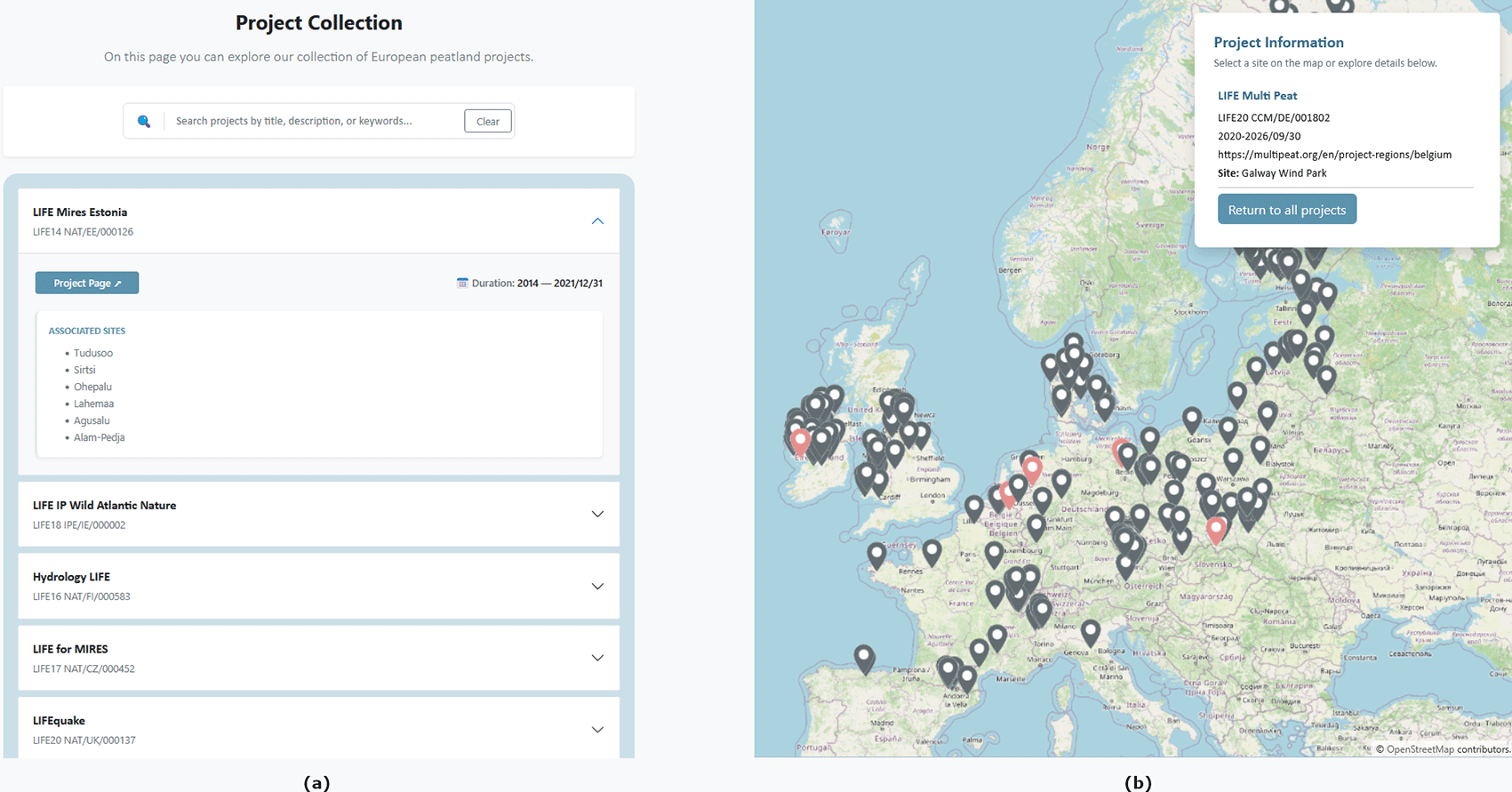Open the multipeat.org project URL

click(1334, 155)
